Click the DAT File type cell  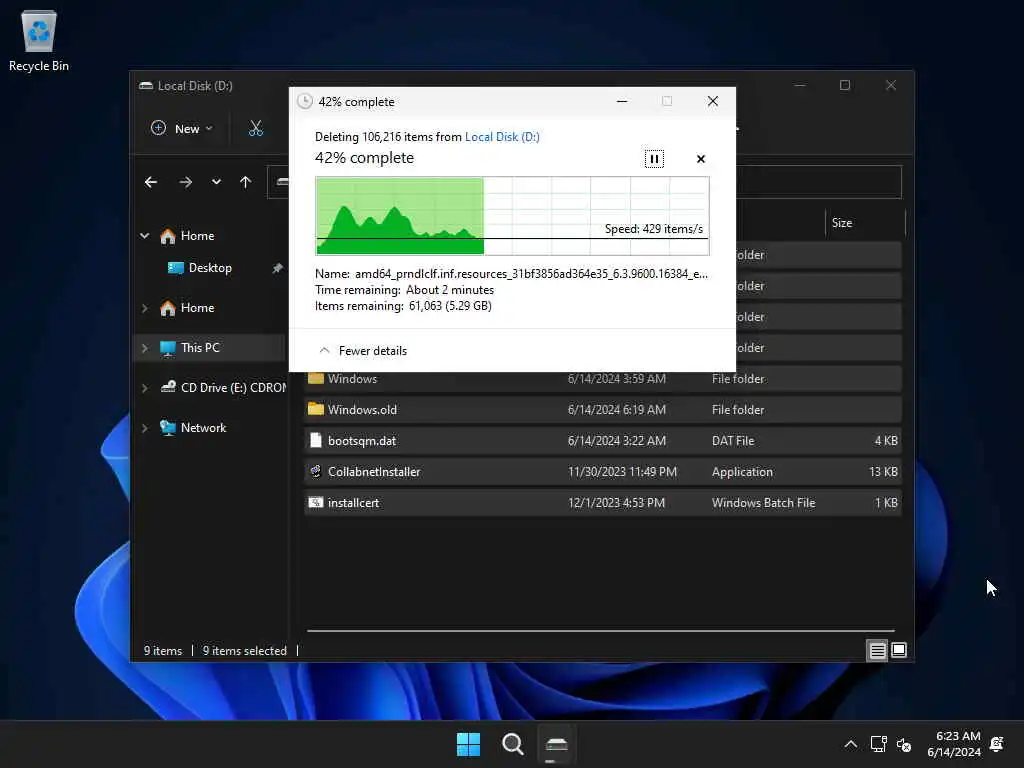pyautogui.click(x=733, y=441)
